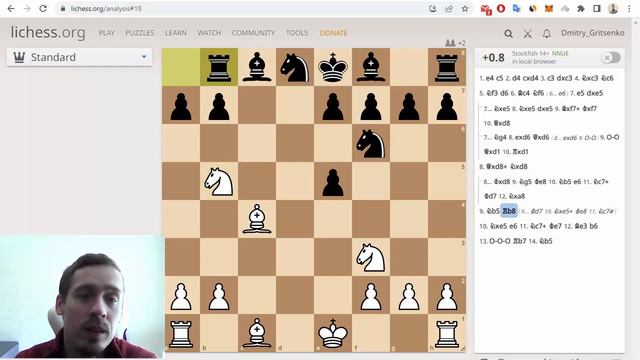Open the Chrome profile avatar

(x=613, y=9)
